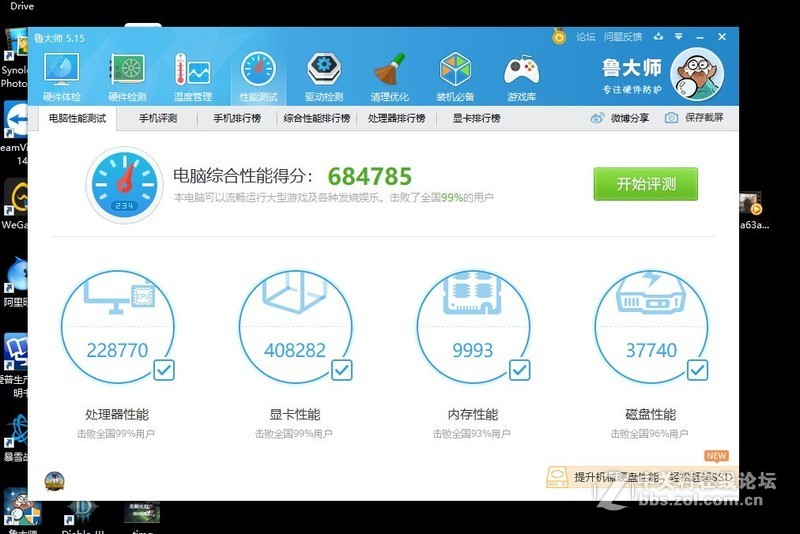The height and width of the screenshot is (534, 800).
Task: Click the SSD upgrade promotion banner
Action: pyautogui.click(x=641, y=477)
